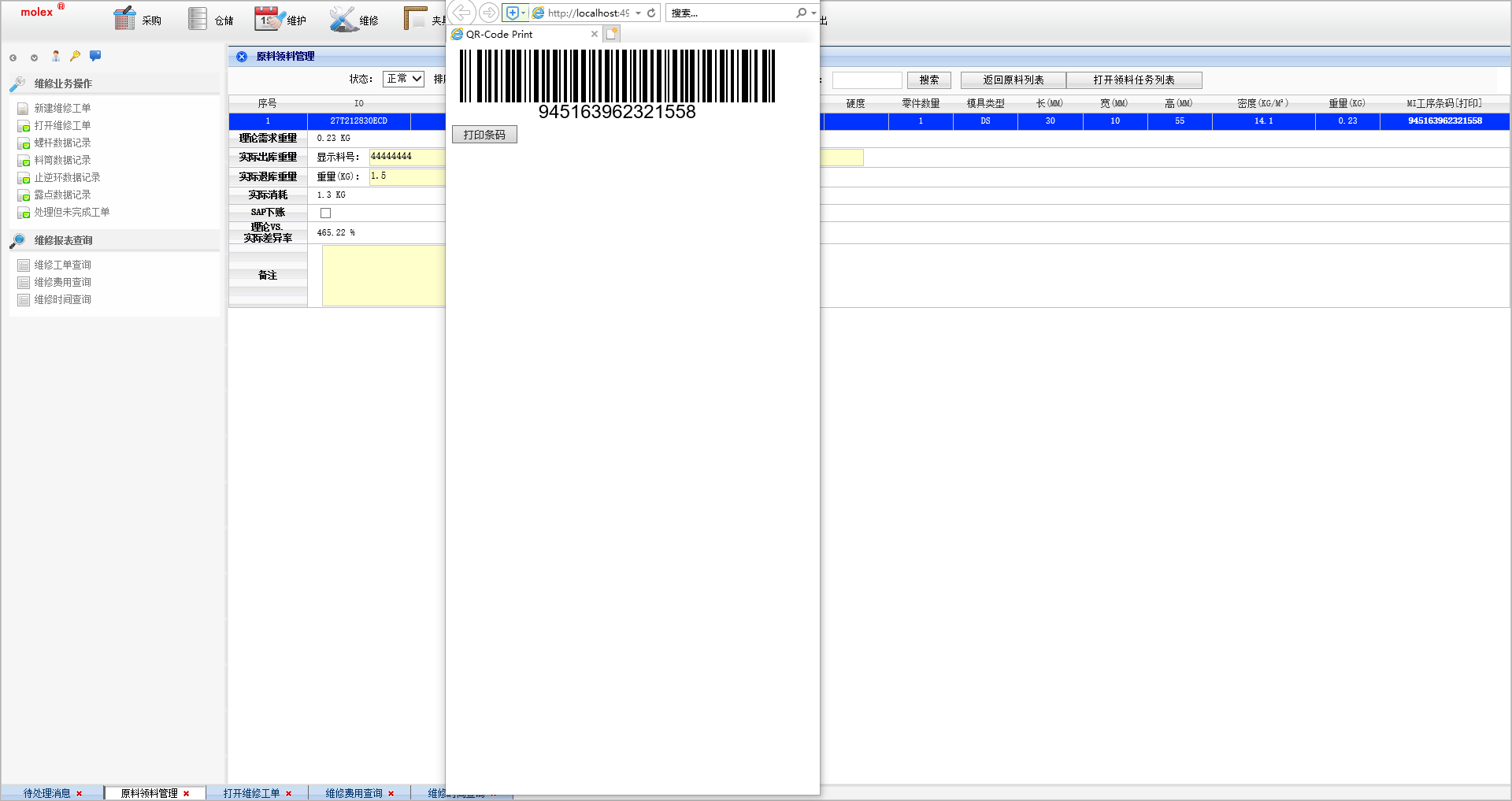The height and width of the screenshot is (801, 1512).
Task: Click the user profile icon in sidebar
Action: [56, 56]
